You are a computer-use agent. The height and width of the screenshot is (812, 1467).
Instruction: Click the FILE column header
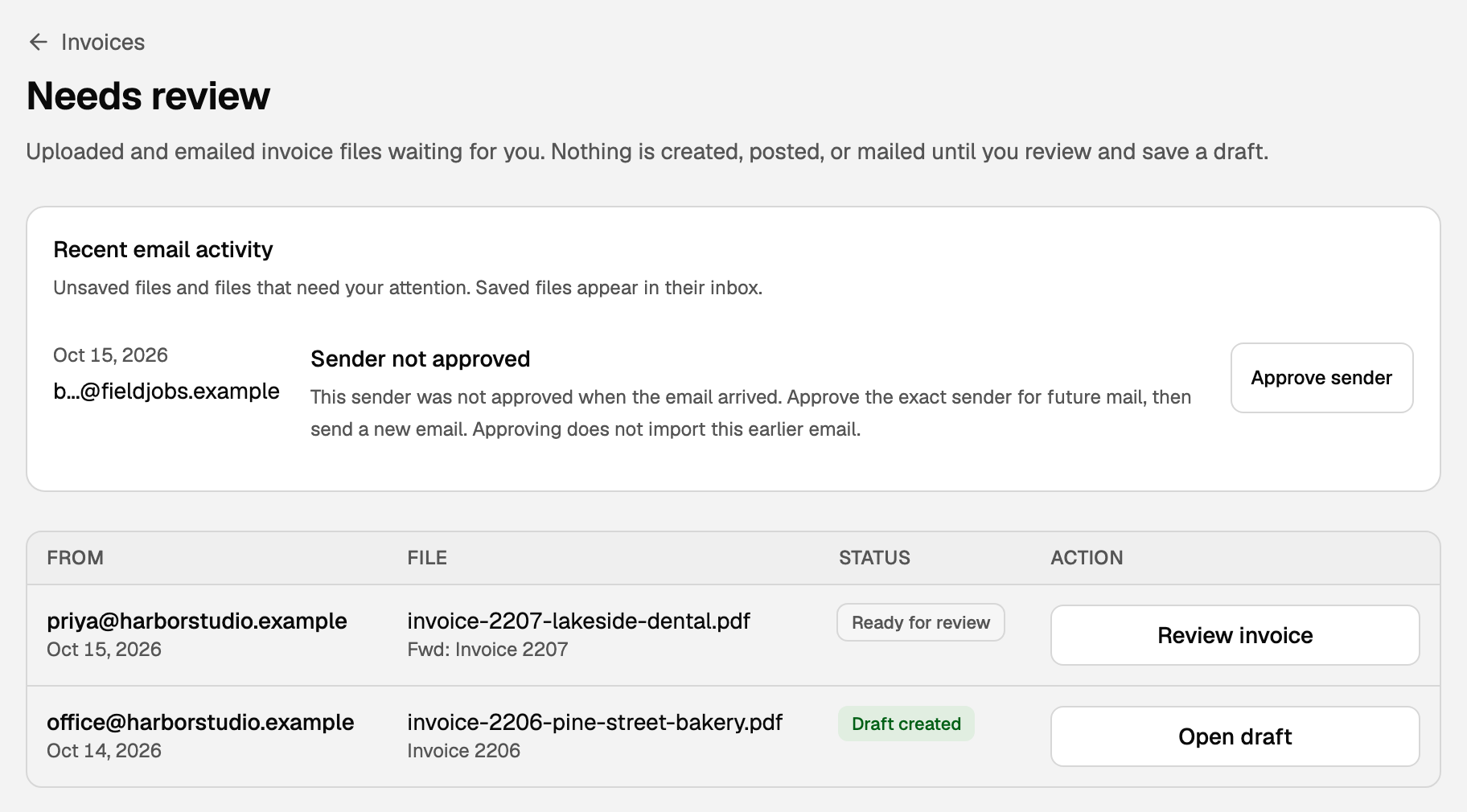pyautogui.click(x=427, y=558)
